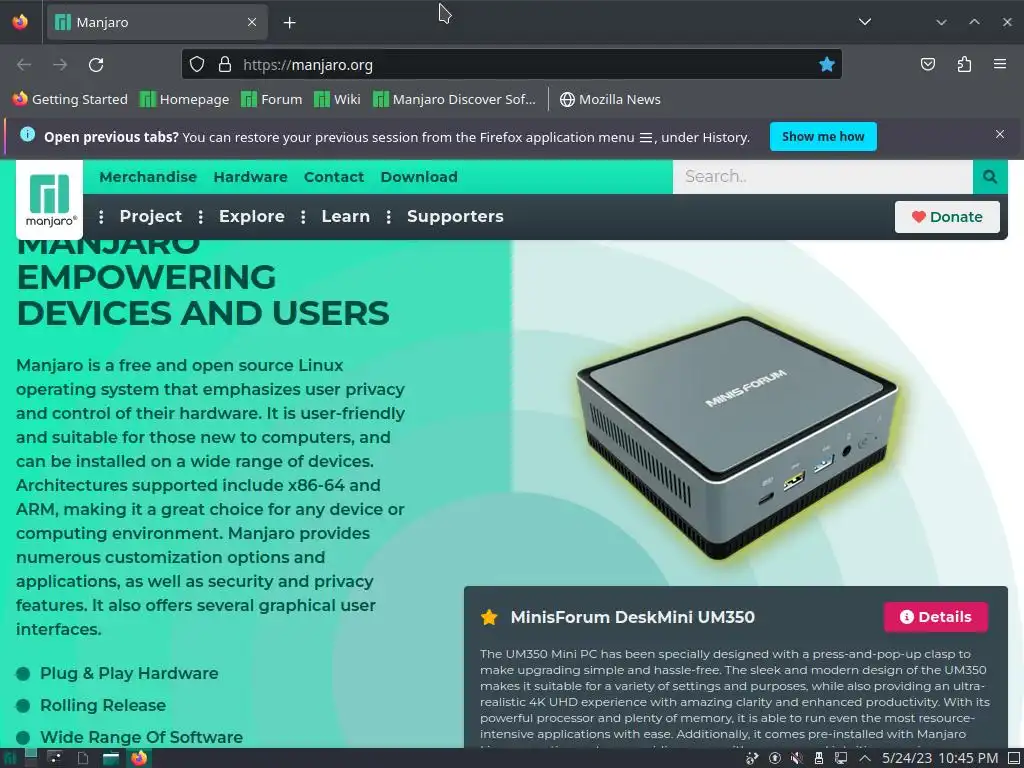Go back with the back arrow

point(24,65)
